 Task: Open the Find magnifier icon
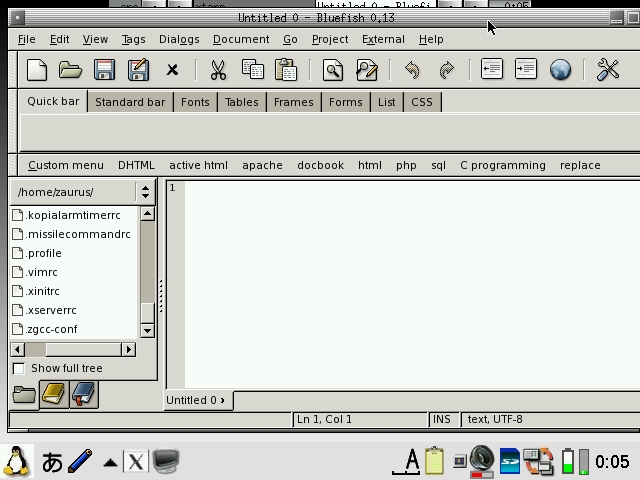333,69
